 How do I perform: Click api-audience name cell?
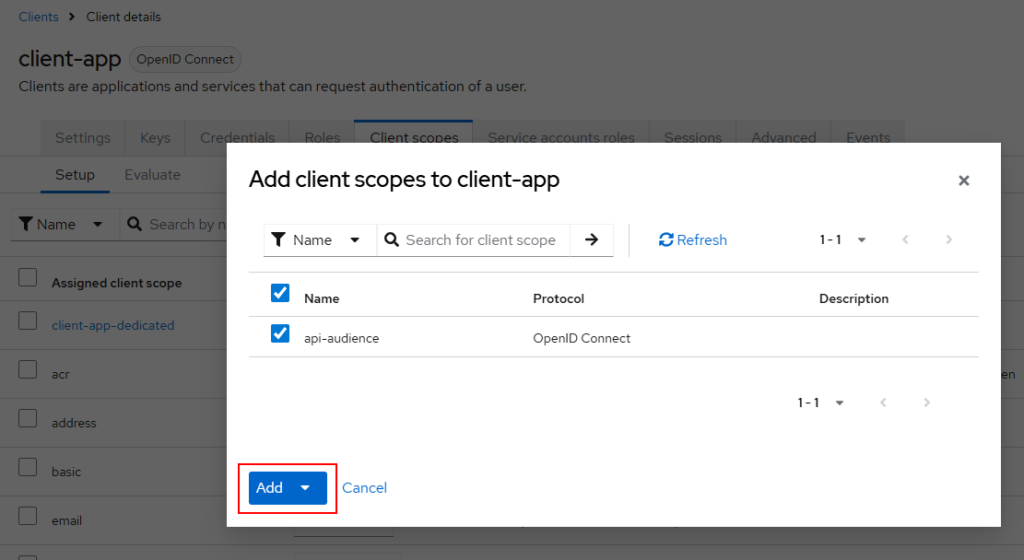(342, 338)
